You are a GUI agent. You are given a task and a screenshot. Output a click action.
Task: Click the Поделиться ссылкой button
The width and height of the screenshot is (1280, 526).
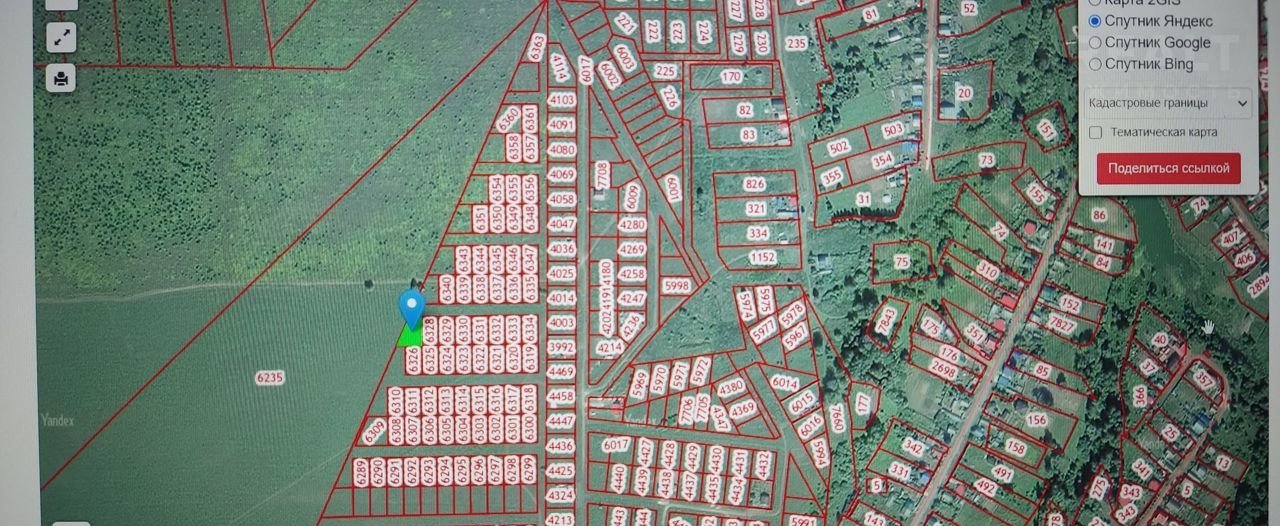(1168, 168)
